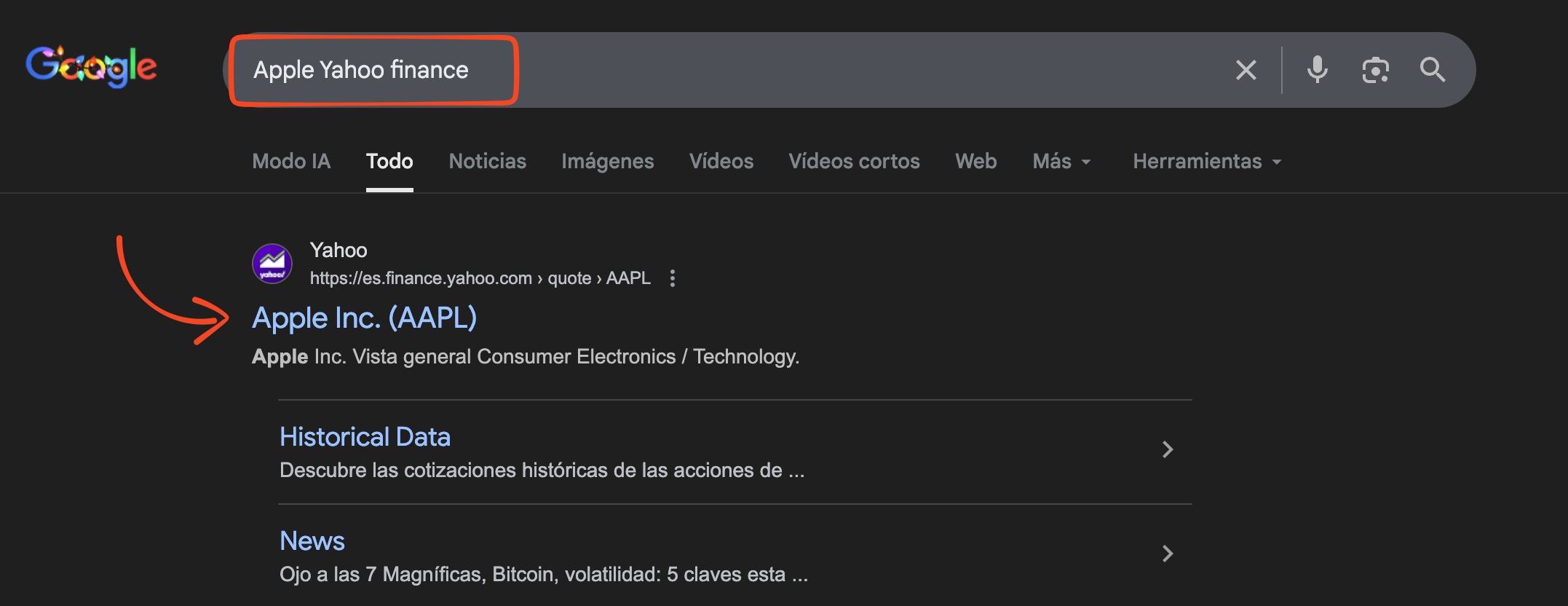This screenshot has width=1568, height=606.
Task: Click the Google doodle logo
Action: 92,67
